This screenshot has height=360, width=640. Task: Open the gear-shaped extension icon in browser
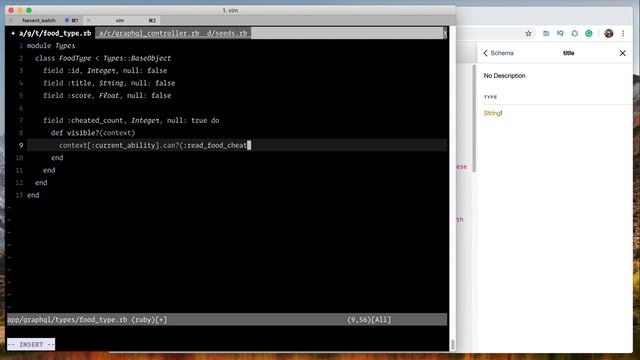574,33
